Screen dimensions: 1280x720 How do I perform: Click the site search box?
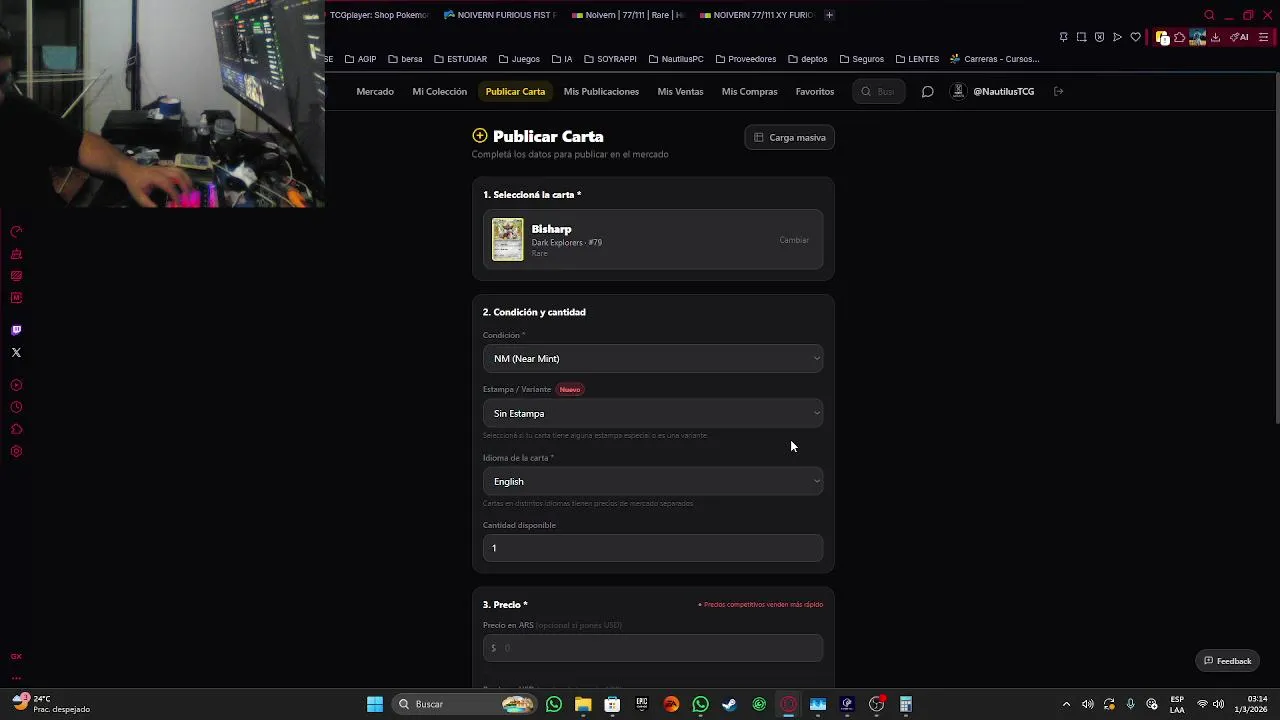pyautogui.click(x=879, y=92)
